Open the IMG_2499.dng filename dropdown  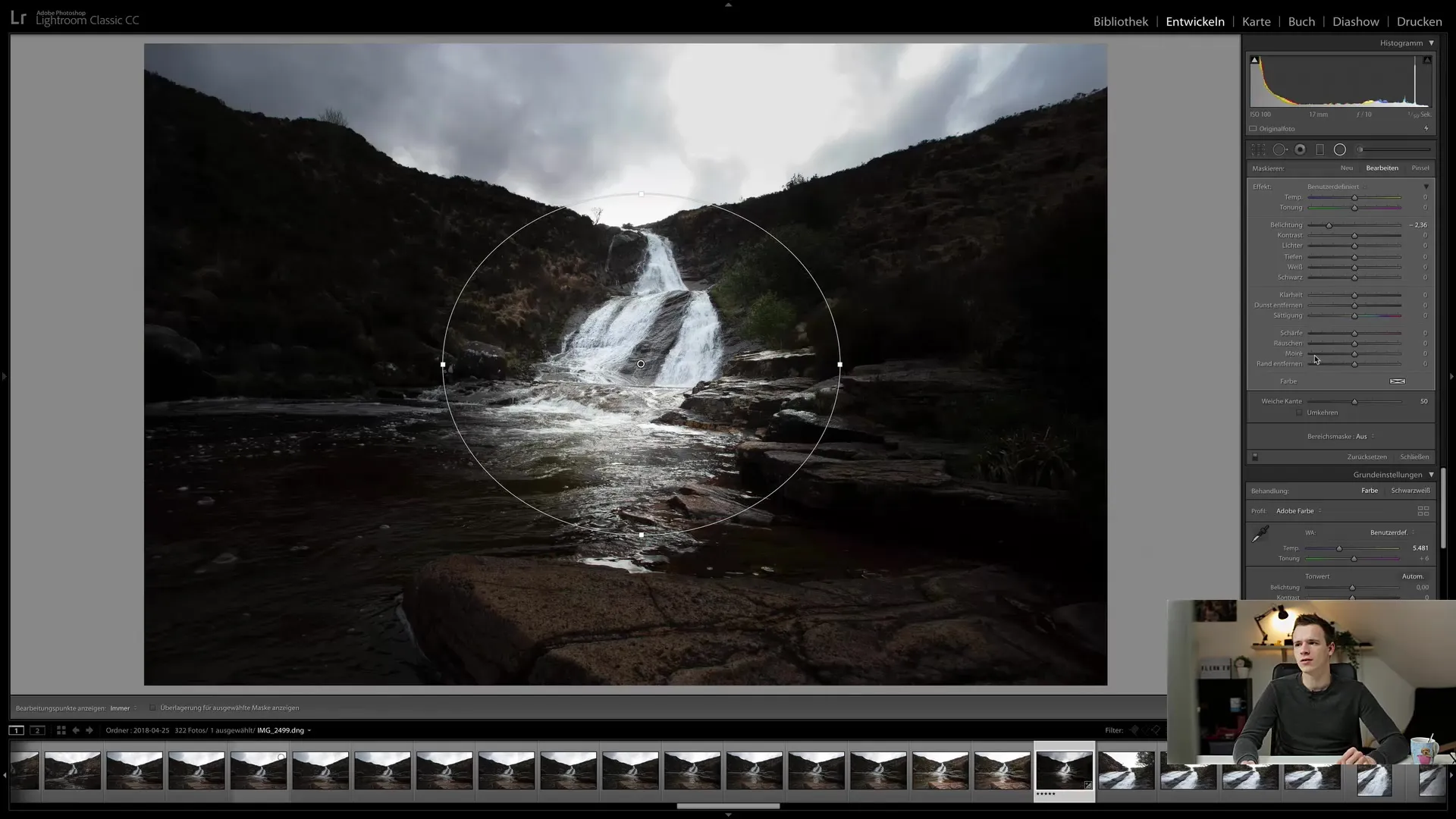click(284, 730)
